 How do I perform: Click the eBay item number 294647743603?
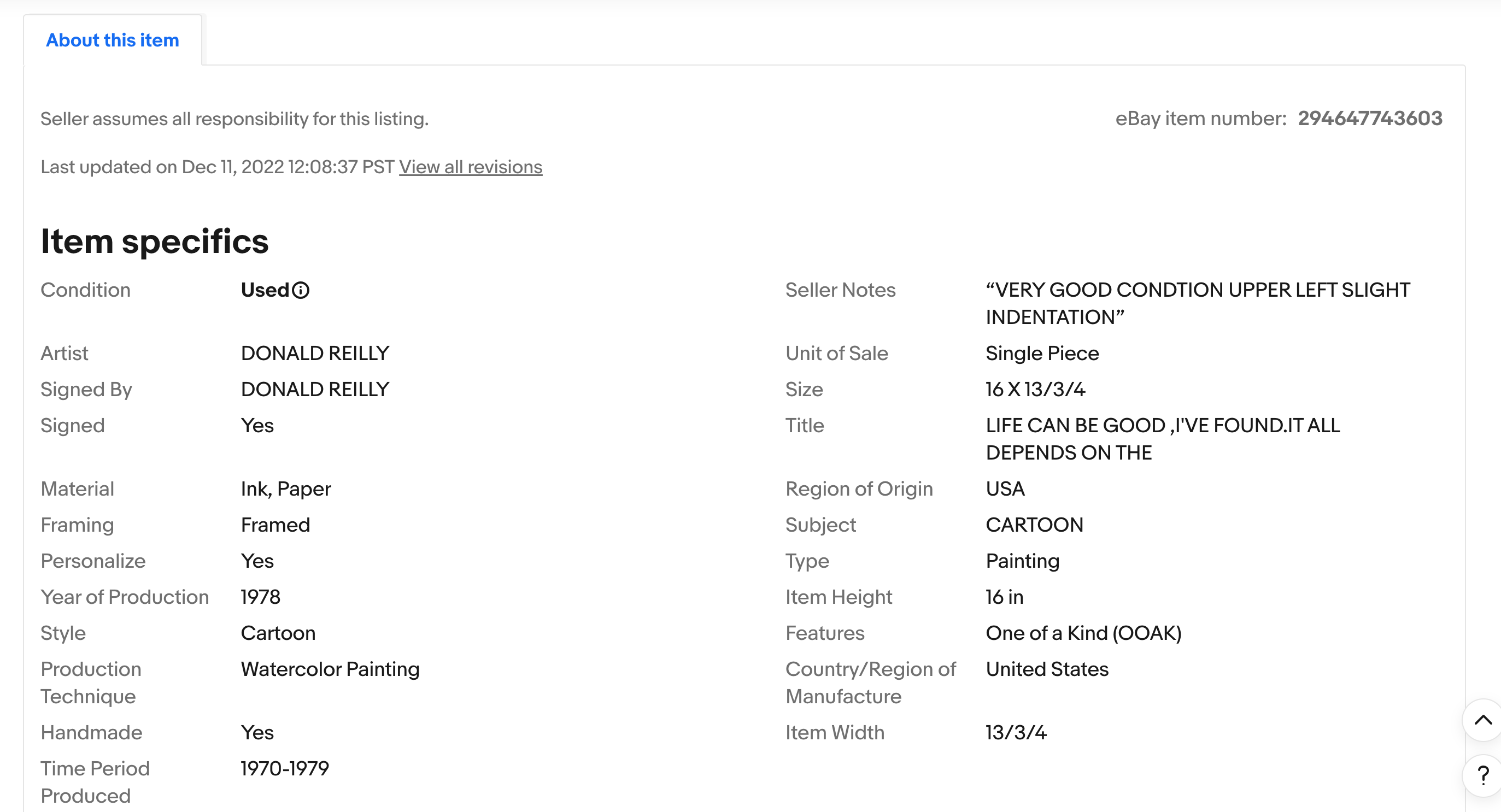tap(1369, 119)
